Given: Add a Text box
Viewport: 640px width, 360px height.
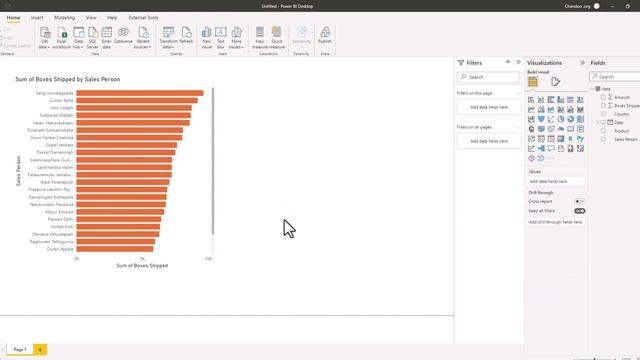Looking at the screenshot, I should (221, 38).
